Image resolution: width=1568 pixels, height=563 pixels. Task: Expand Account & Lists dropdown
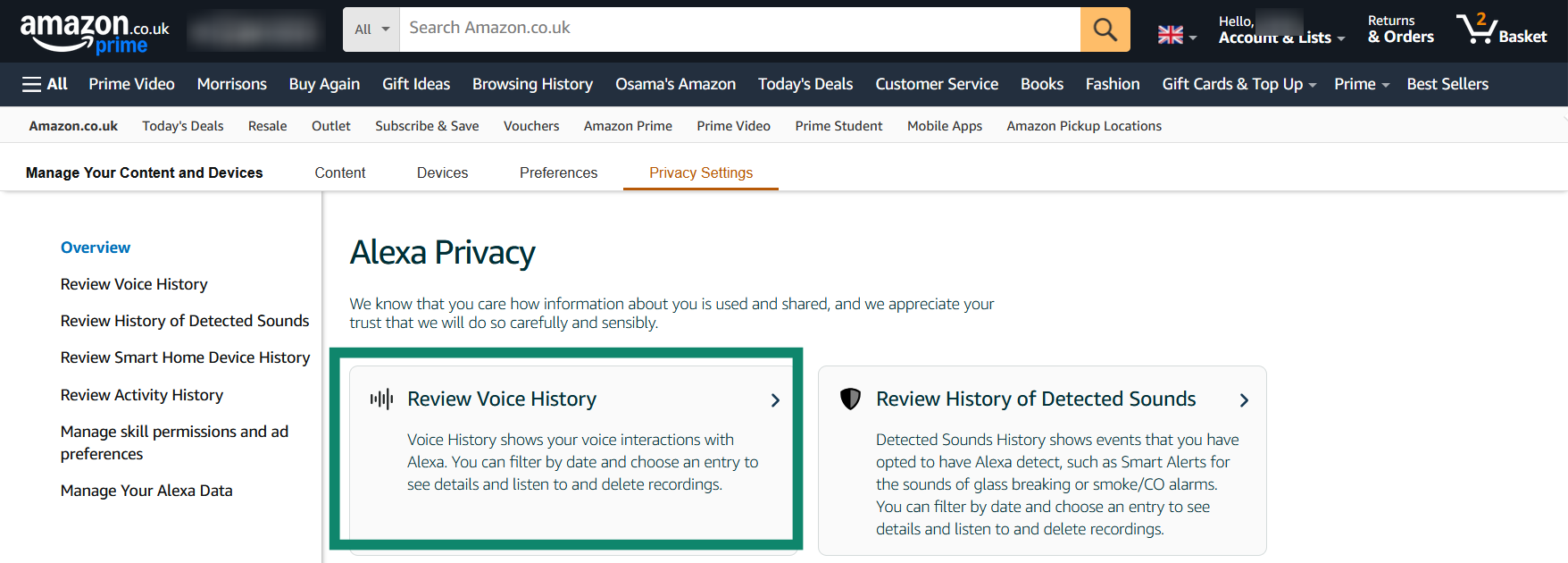pos(1280,37)
